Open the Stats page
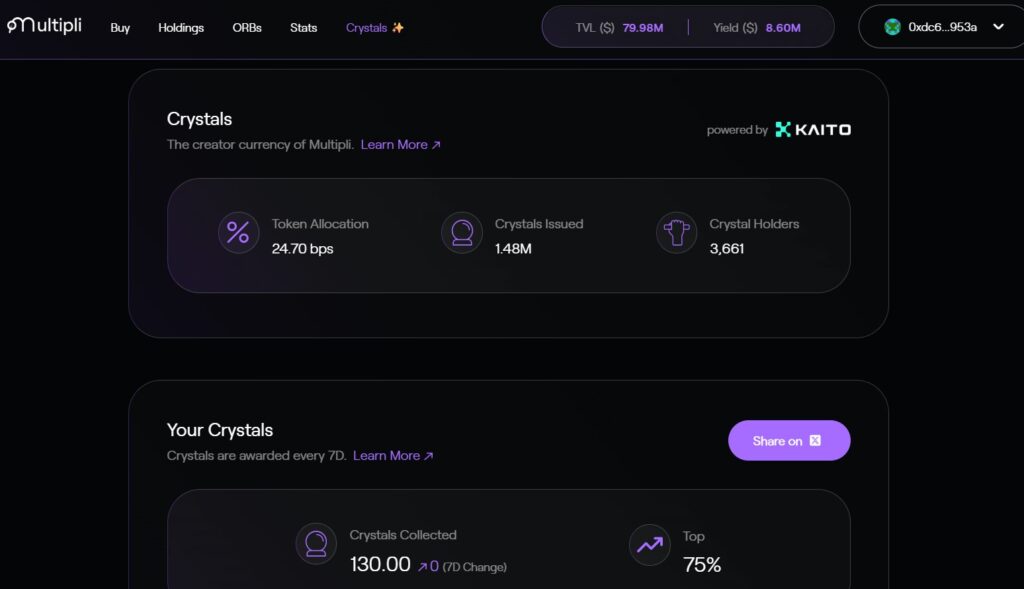The width and height of the screenshot is (1024, 589). (304, 28)
